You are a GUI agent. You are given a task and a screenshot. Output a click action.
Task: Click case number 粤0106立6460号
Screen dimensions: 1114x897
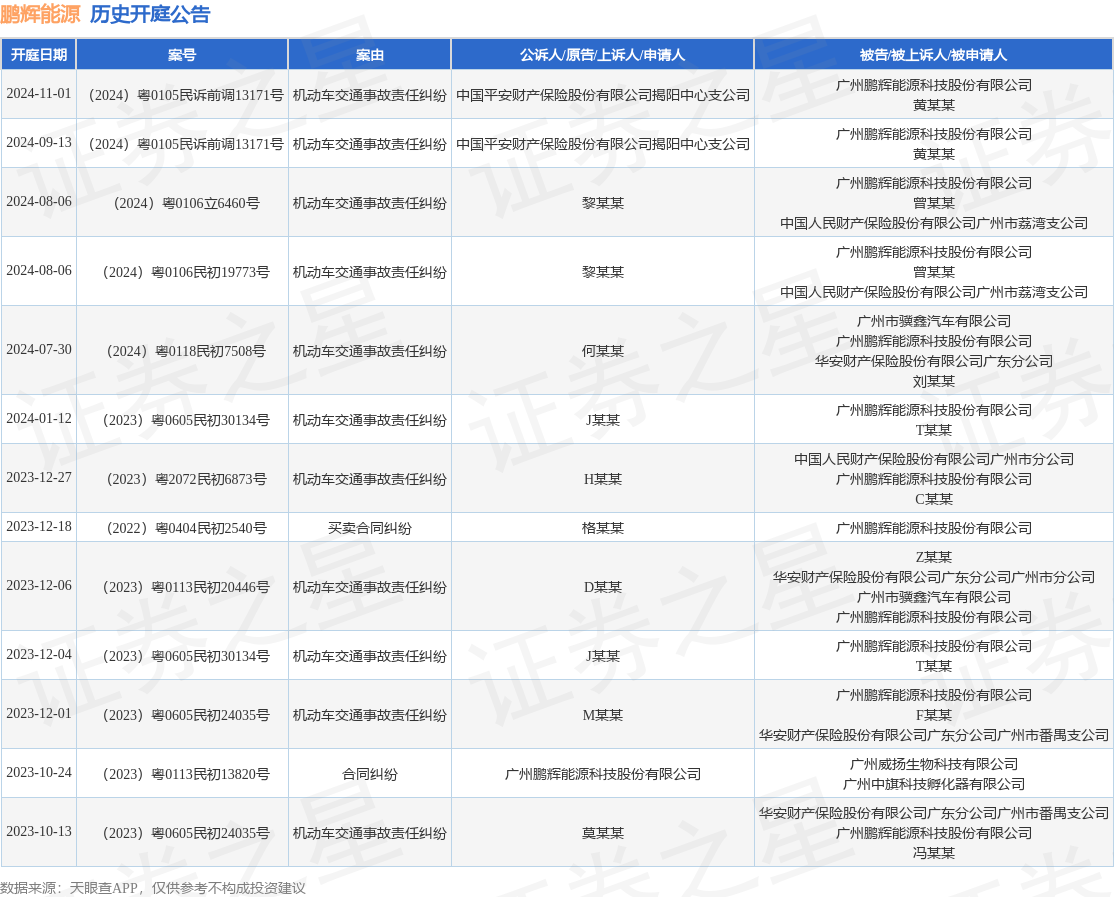click(x=186, y=203)
